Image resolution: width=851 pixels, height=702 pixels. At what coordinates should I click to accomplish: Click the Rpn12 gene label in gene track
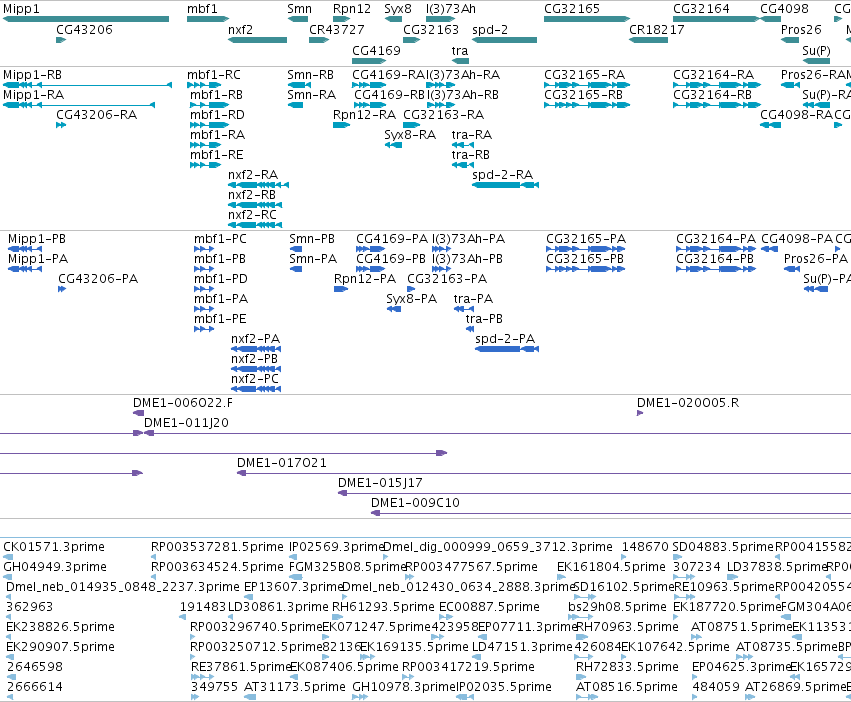pos(352,9)
